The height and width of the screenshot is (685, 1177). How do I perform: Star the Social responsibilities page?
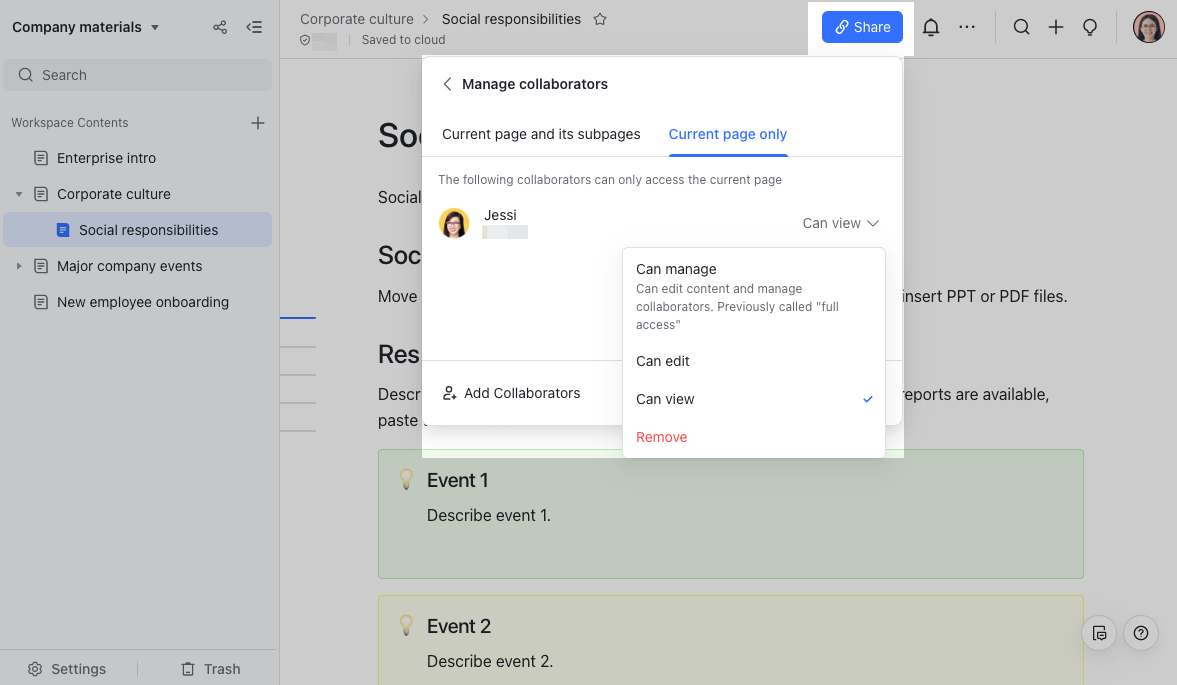pos(599,18)
